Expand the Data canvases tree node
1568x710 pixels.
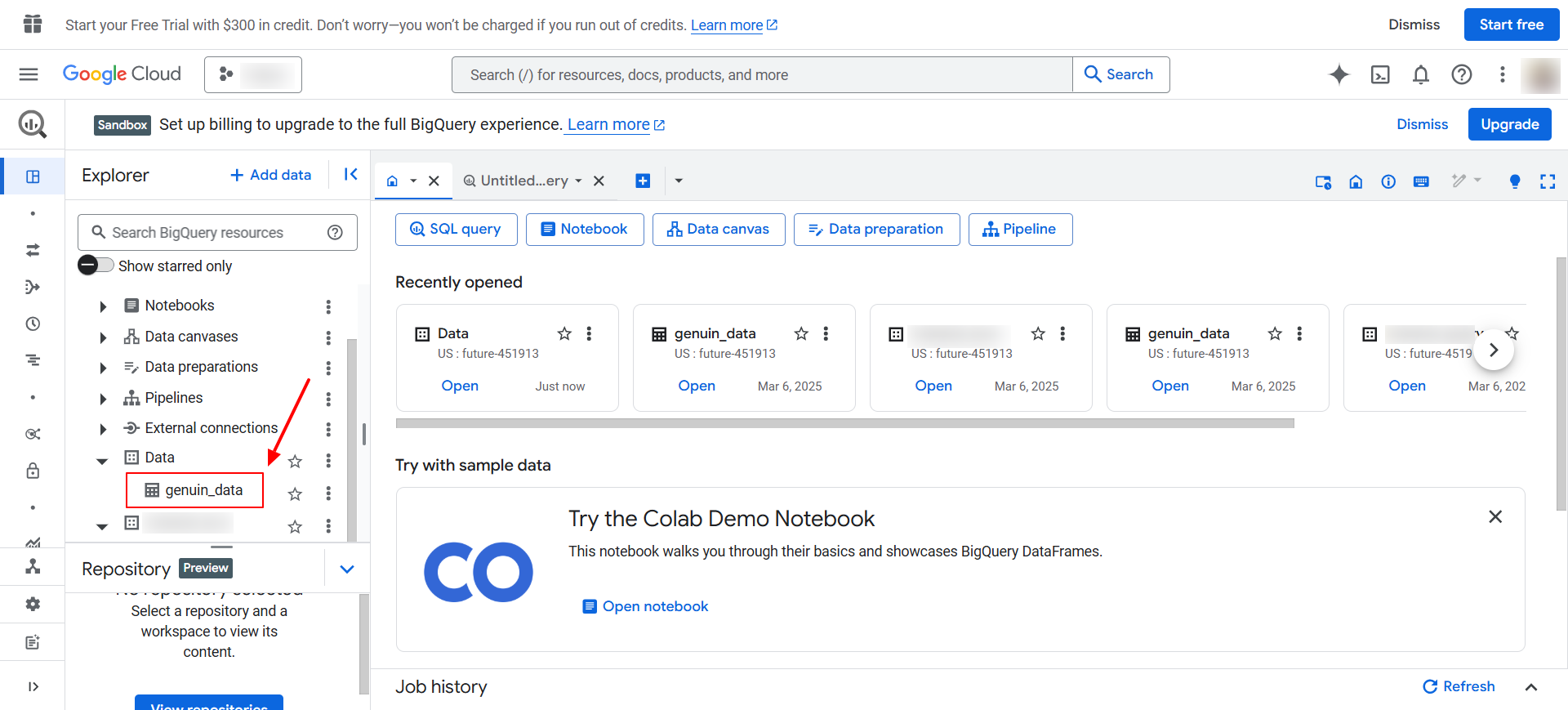[103, 337]
